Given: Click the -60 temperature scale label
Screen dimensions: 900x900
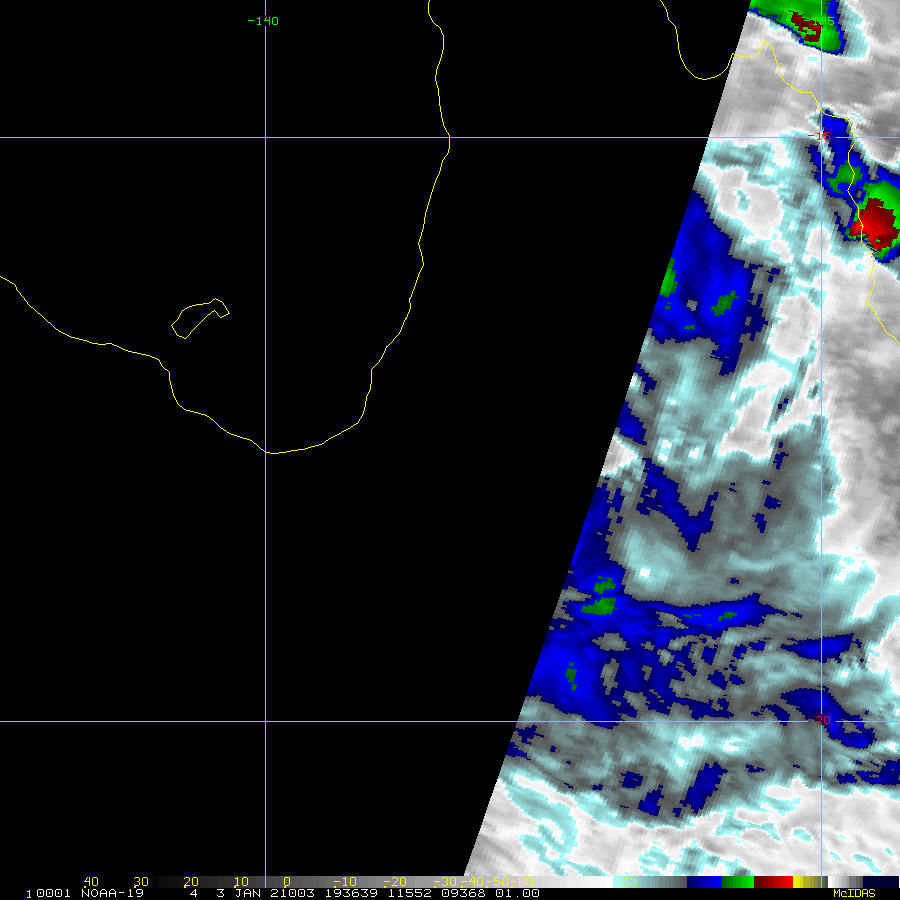Looking at the screenshot, I should 522,882.
